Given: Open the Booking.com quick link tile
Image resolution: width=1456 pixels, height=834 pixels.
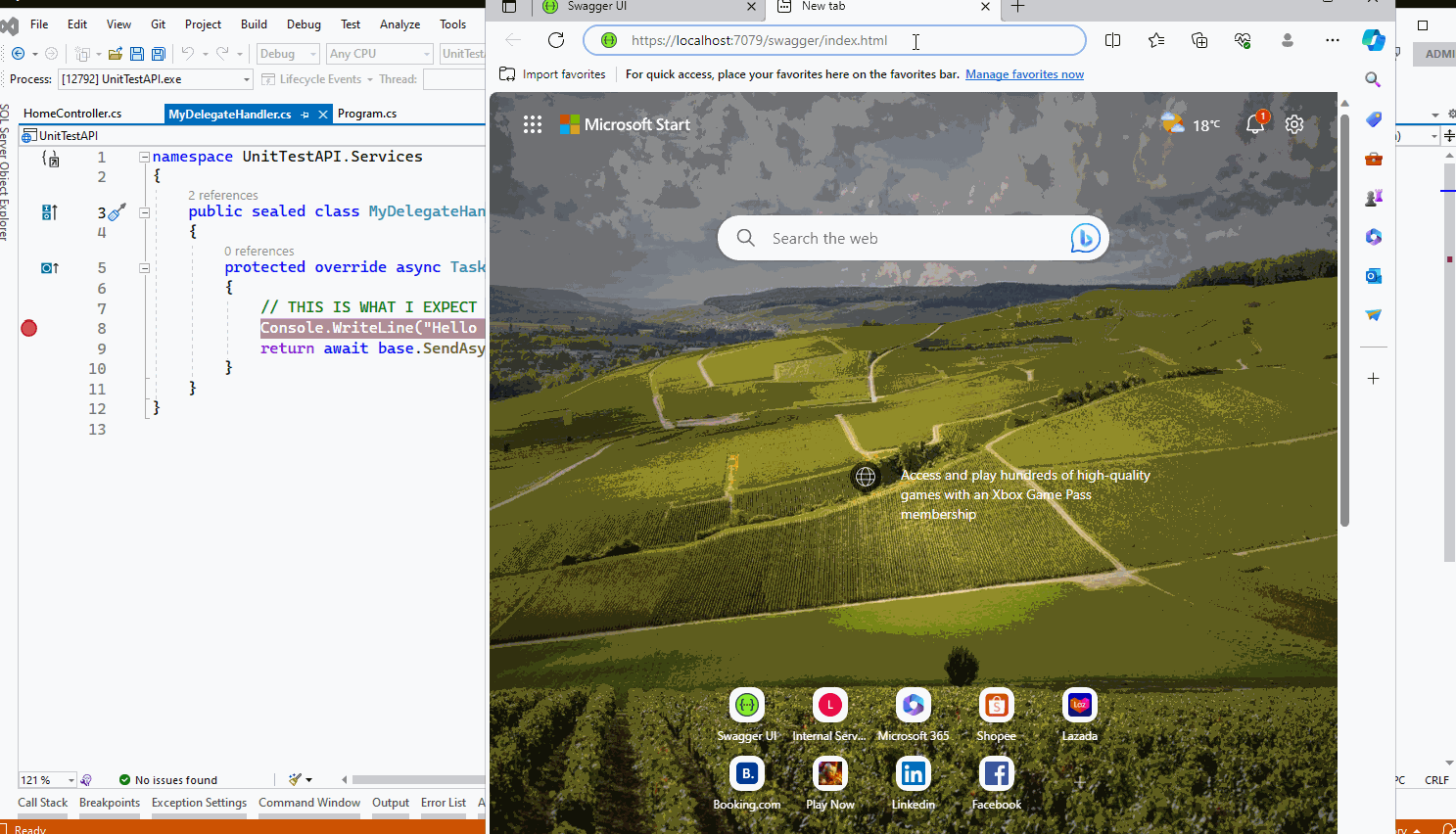Looking at the screenshot, I should [x=747, y=784].
